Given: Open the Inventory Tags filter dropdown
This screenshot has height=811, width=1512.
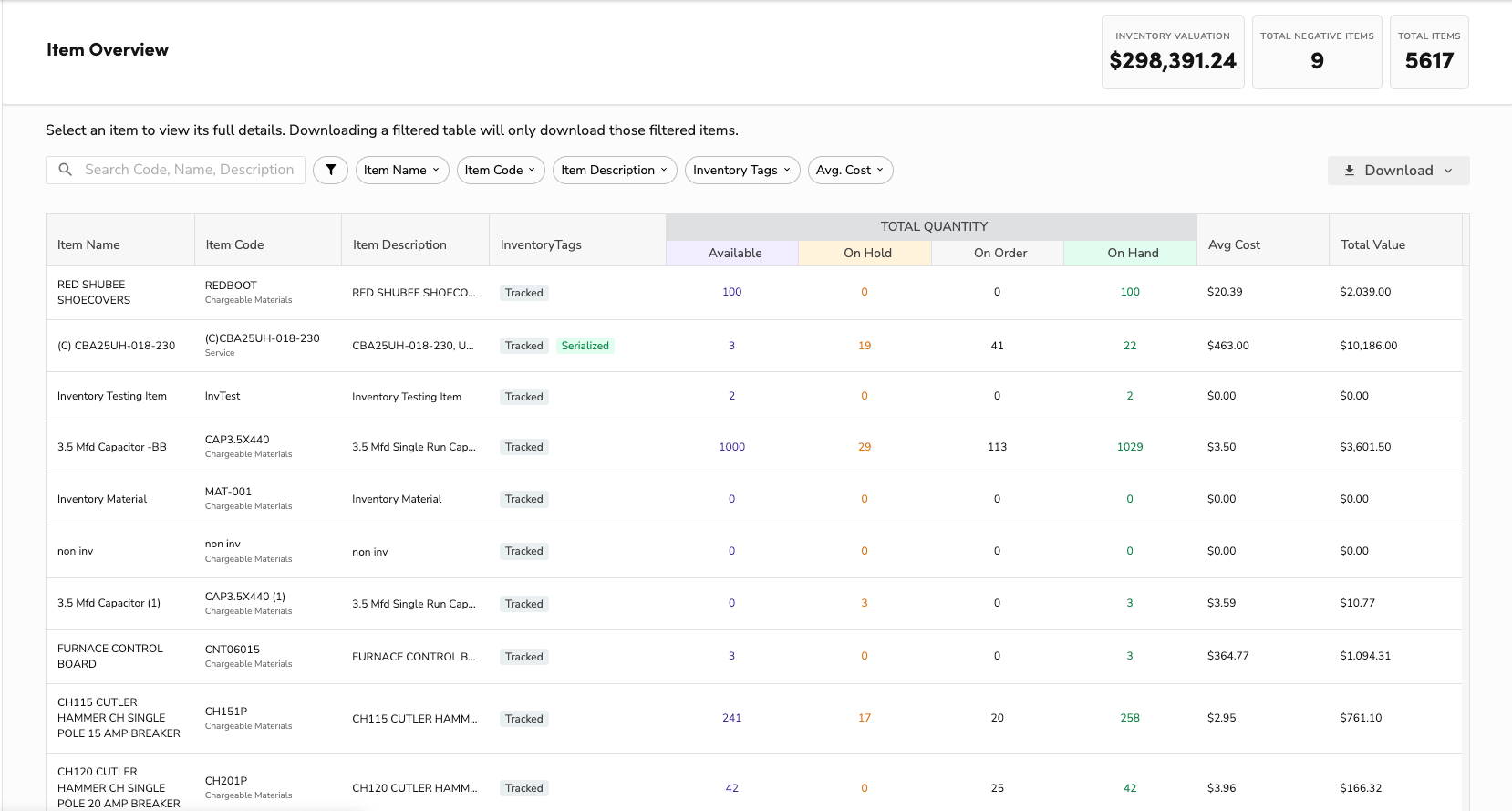Looking at the screenshot, I should coord(741,170).
